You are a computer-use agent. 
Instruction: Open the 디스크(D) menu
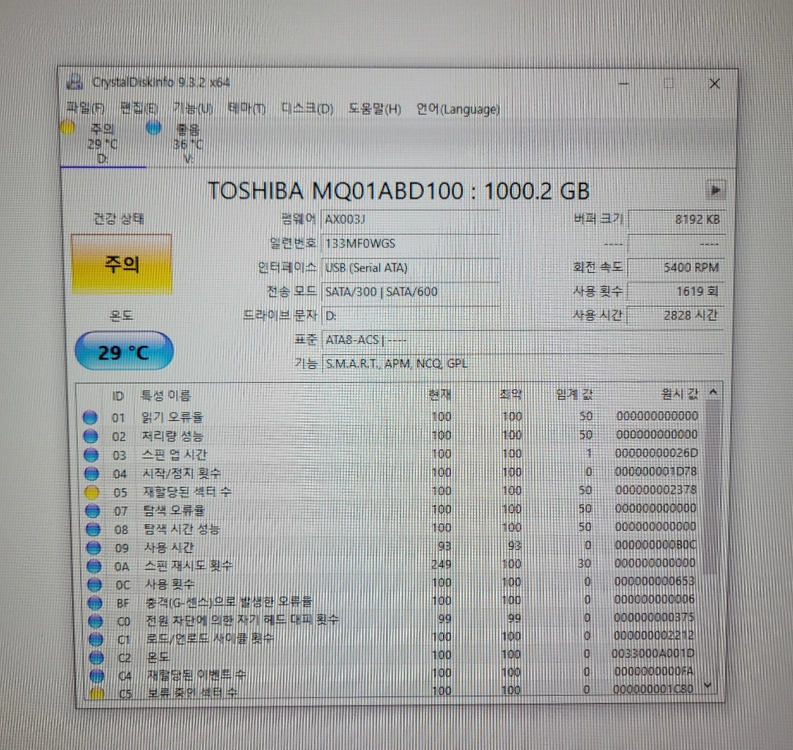pos(307,109)
